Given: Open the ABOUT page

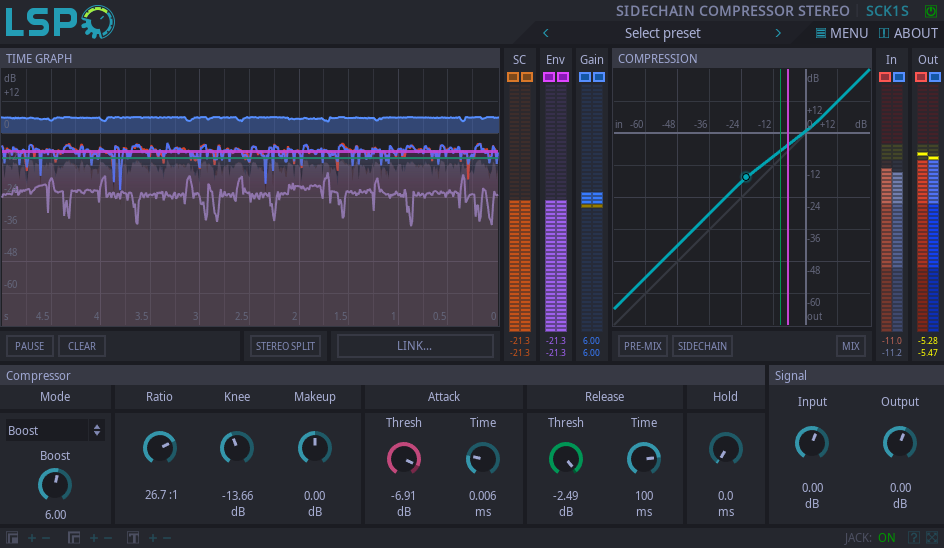Looking at the screenshot, I should (x=908, y=33).
